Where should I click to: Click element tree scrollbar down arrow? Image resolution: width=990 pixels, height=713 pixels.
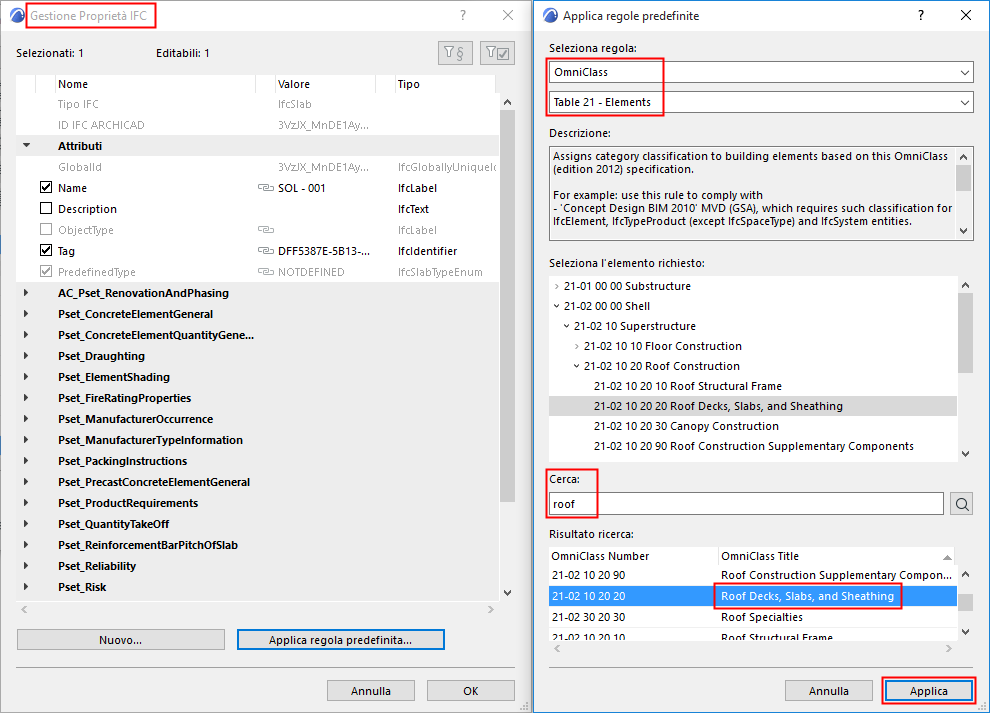pyautogui.click(x=965, y=453)
